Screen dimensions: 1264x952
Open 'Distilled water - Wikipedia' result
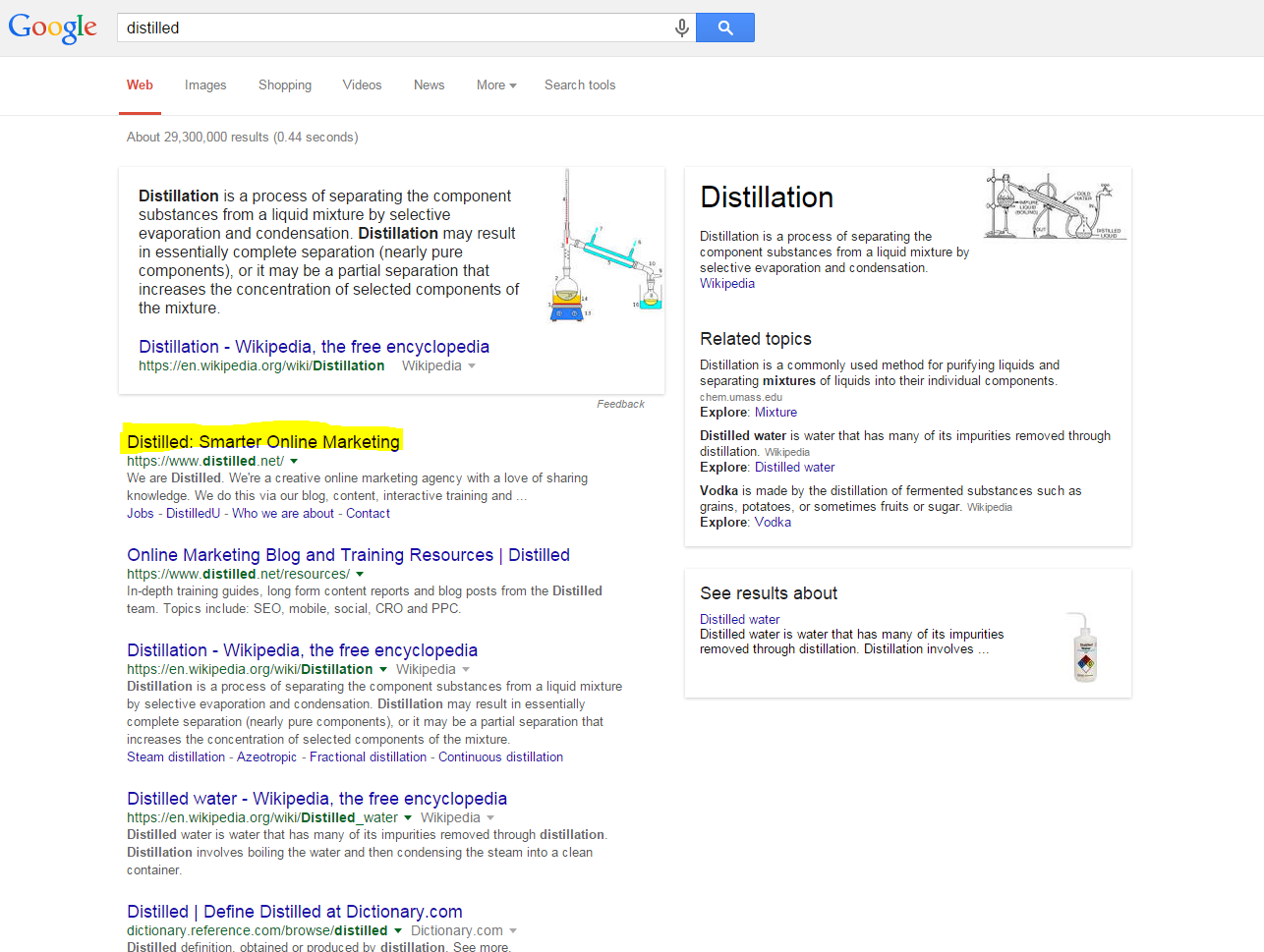(x=316, y=799)
